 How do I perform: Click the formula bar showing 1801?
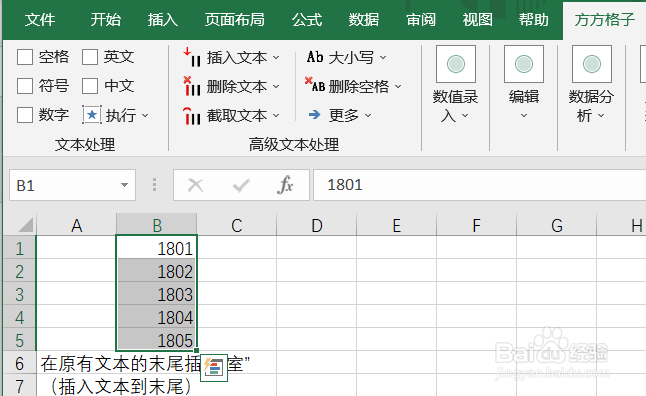coord(480,185)
